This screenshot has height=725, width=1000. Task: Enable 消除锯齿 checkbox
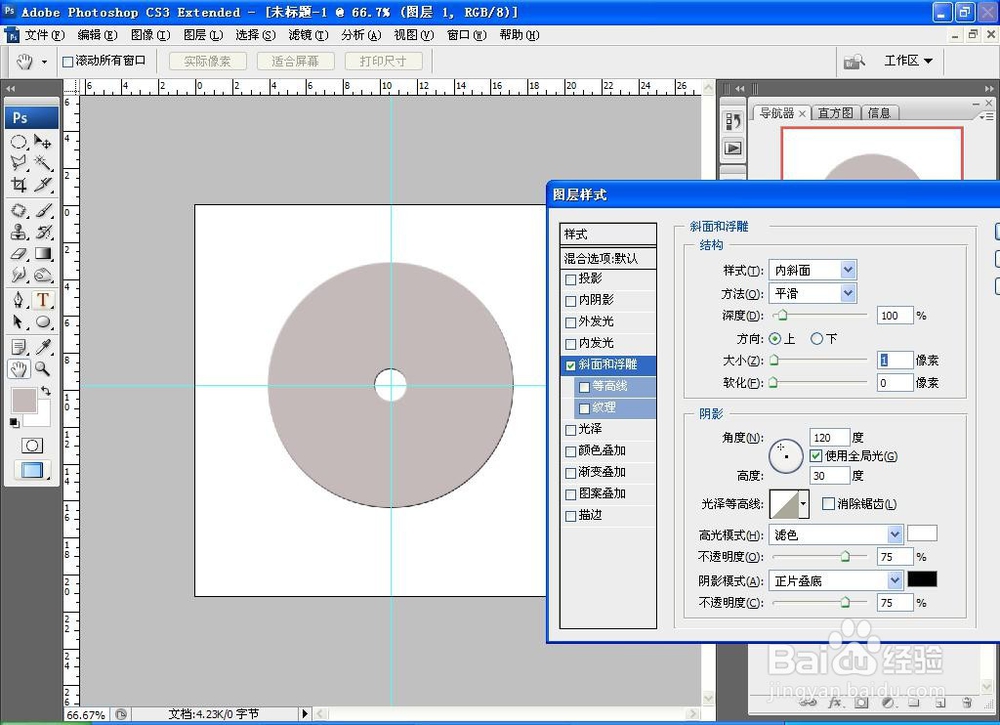point(828,504)
